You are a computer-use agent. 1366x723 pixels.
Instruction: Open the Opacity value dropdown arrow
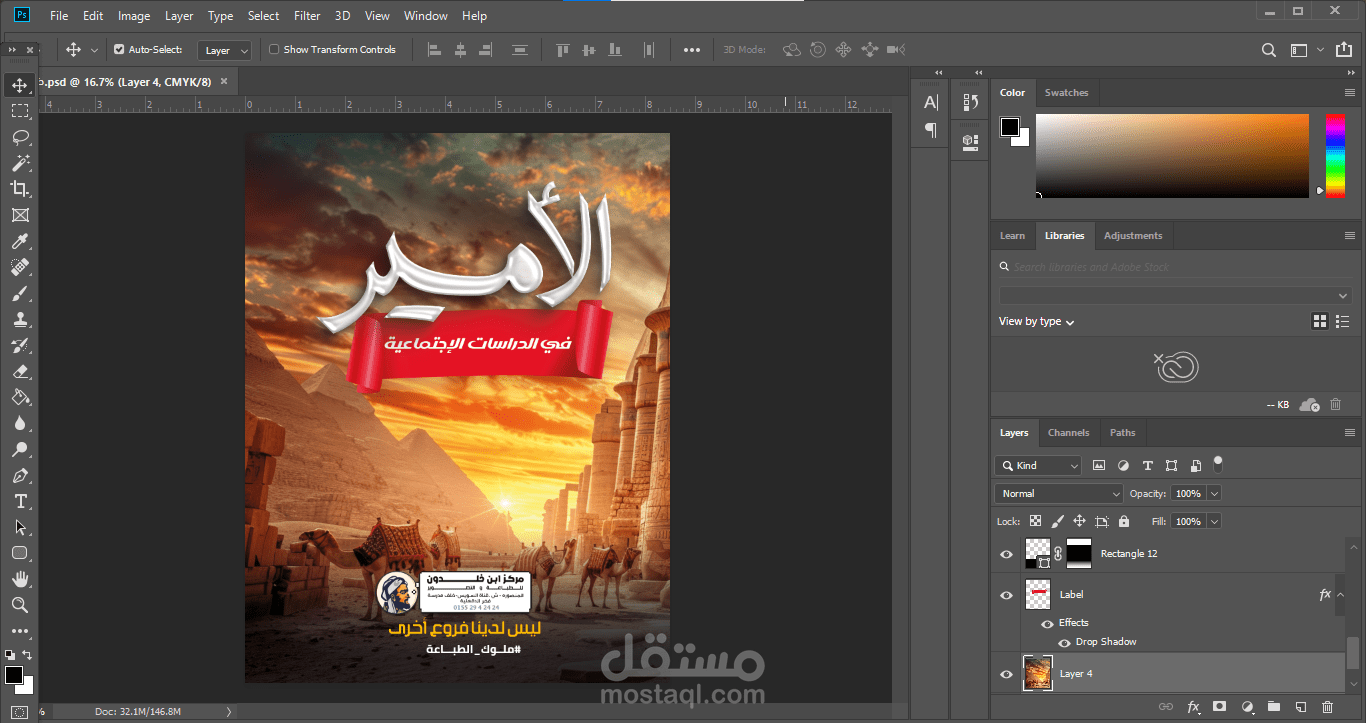pyautogui.click(x=1214, y=493)
